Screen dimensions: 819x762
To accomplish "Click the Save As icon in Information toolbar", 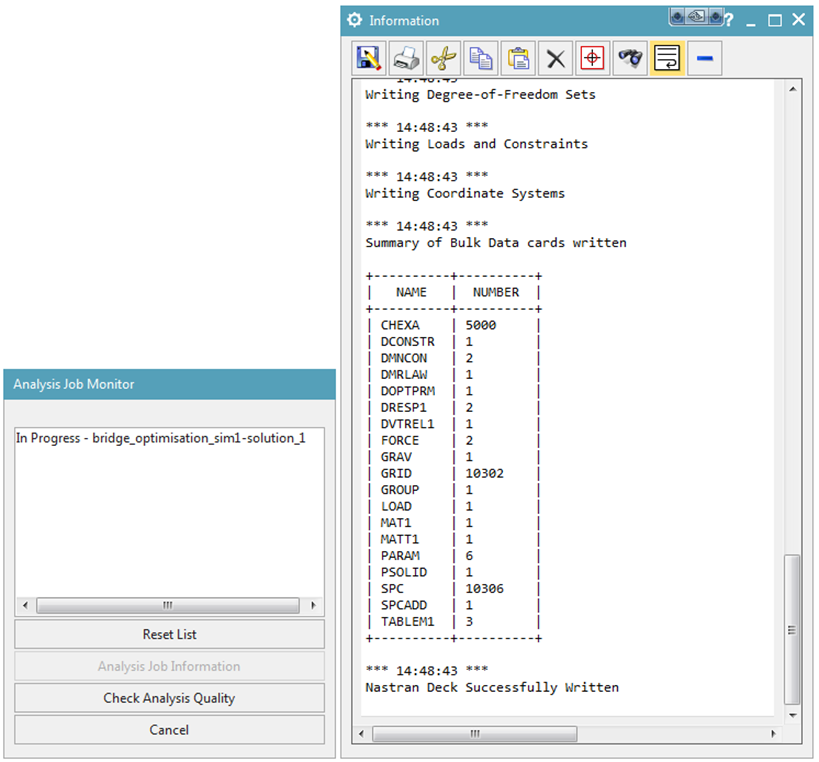I will [x=369, y=58].
